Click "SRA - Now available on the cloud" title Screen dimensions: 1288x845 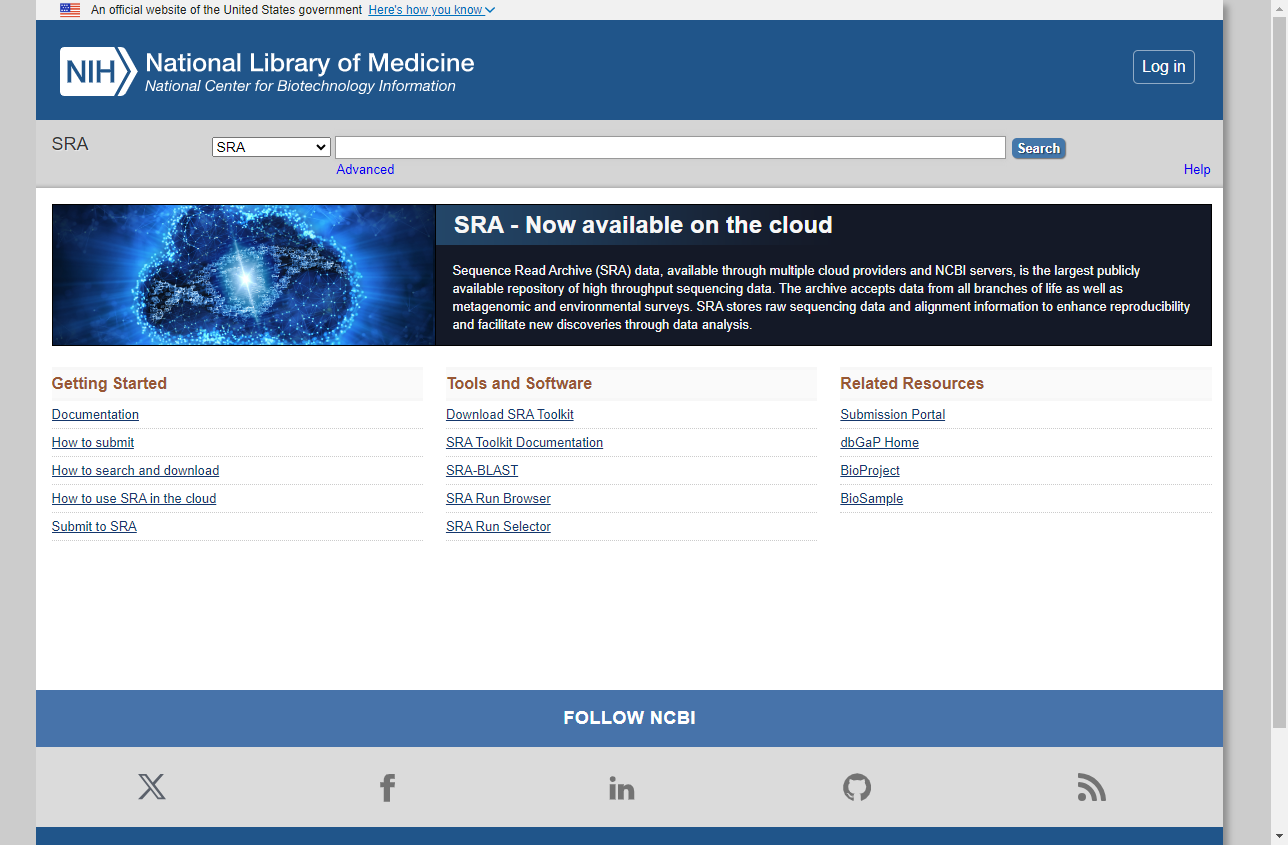tap(643, 225)
